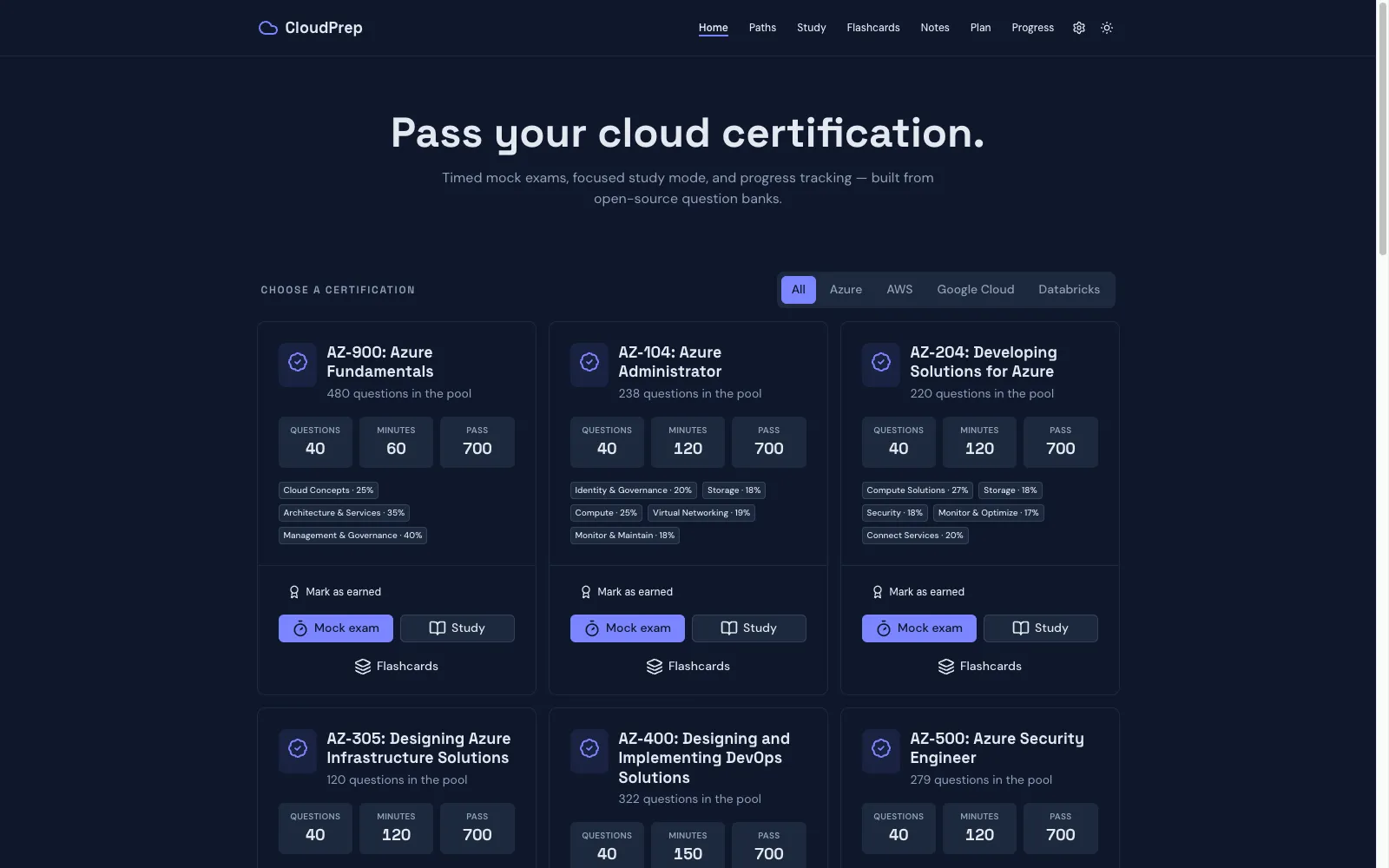The width and height of the screenshot is (1389, 868).
Task: Click the layers icon for AZ-204 Flashcards
Action: click(x=946, y=667)
